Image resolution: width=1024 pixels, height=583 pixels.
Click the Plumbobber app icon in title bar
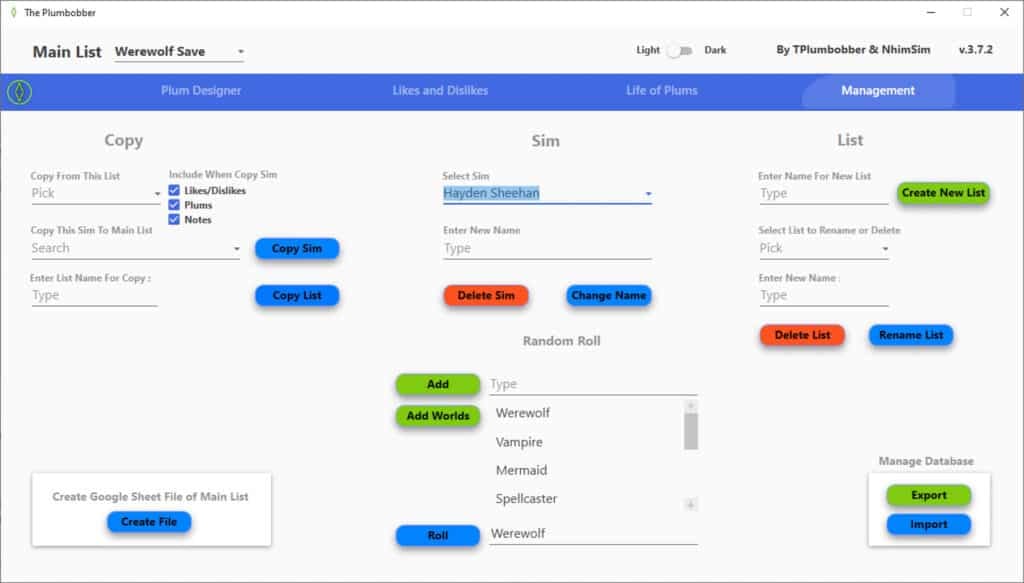13,12
